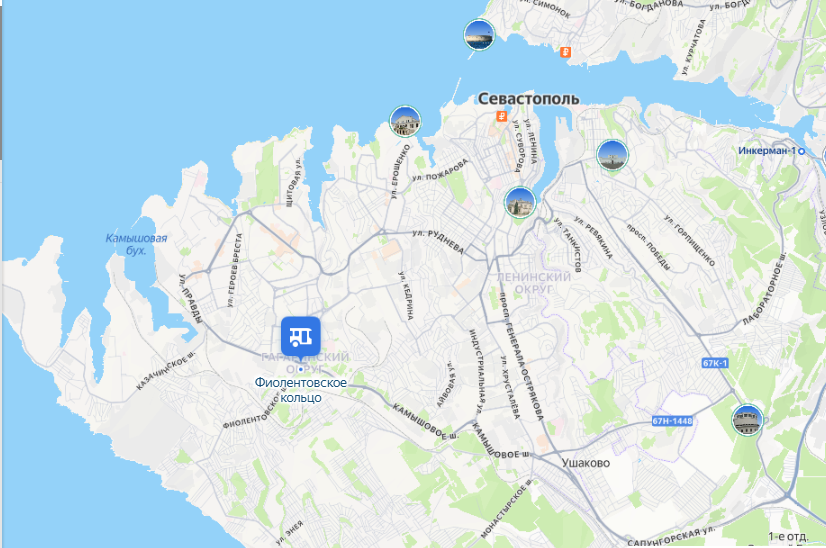This screenshot has width=826, height=548.
Task: Click orange ruble icon below Севастополь label
Action: (x=502, y=116)
